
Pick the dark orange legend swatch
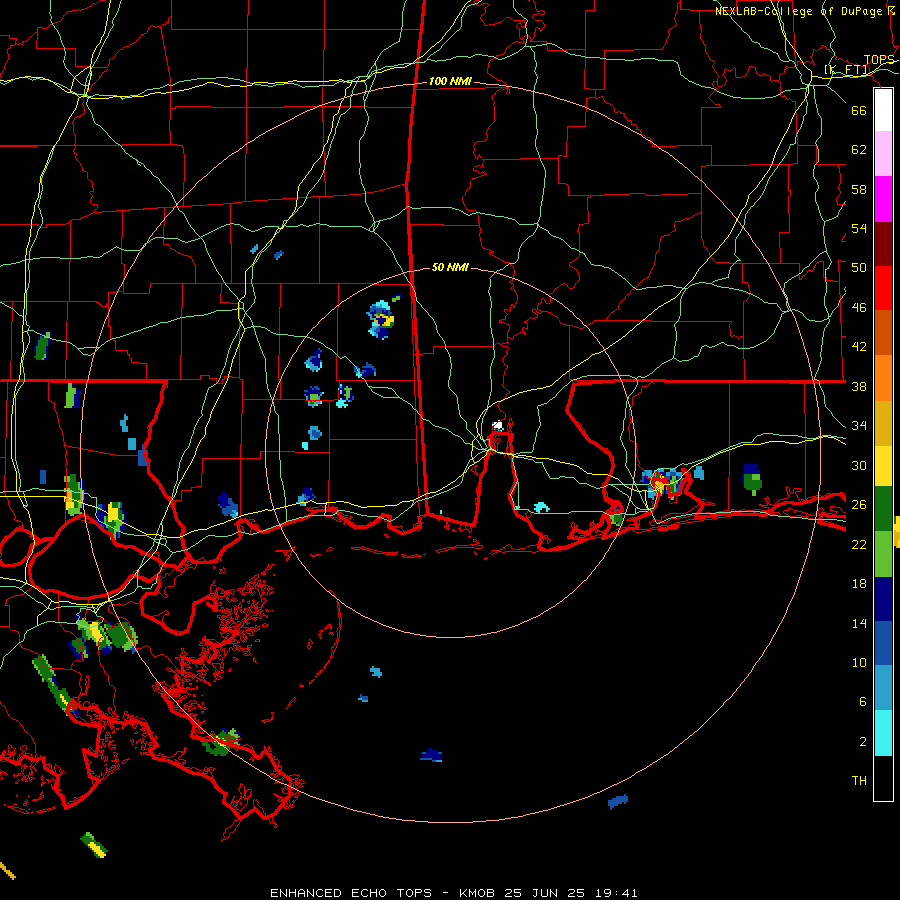[883, 332]
